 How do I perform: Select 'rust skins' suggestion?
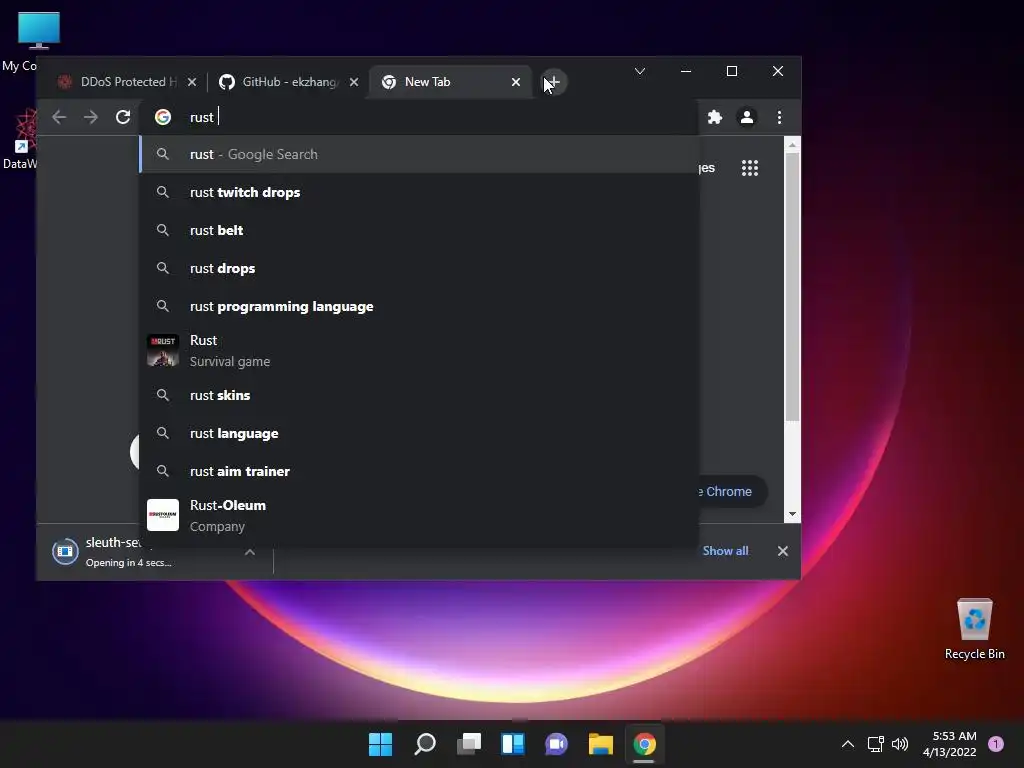coord(419,395)
